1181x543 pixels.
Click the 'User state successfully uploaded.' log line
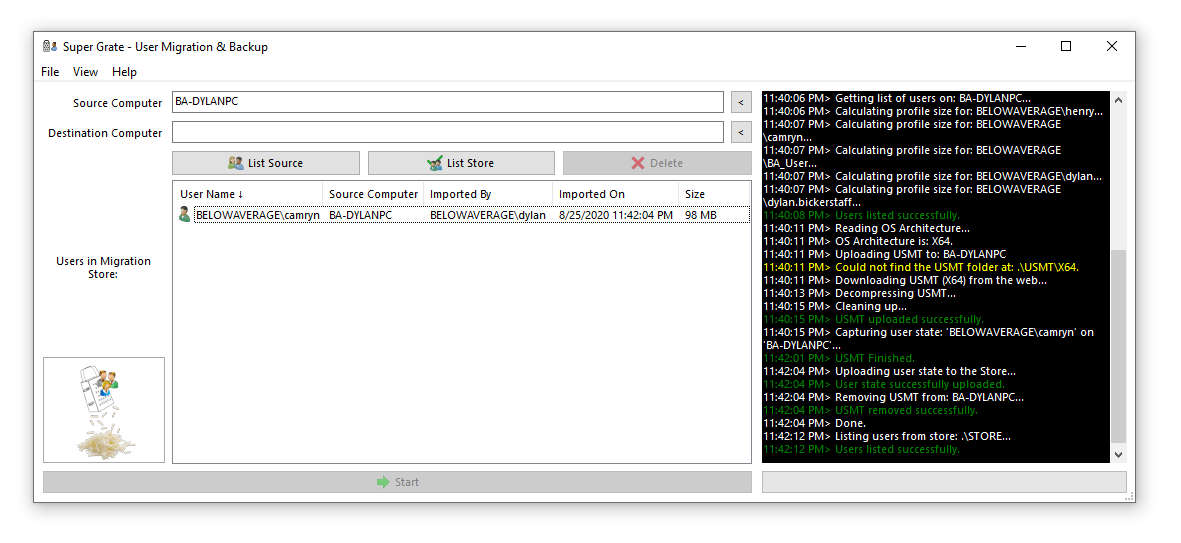(883, 384)
